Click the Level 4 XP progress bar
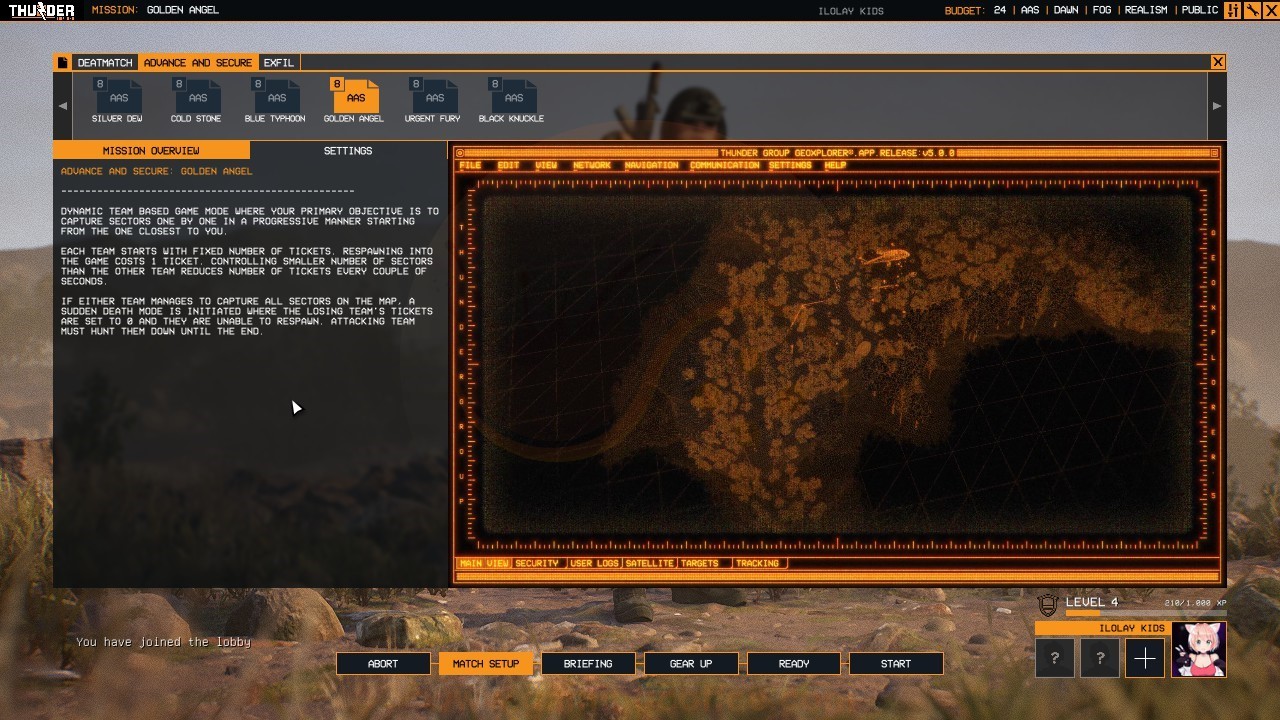Screen dimensions: 1280x720 (x=1146, y=613)
